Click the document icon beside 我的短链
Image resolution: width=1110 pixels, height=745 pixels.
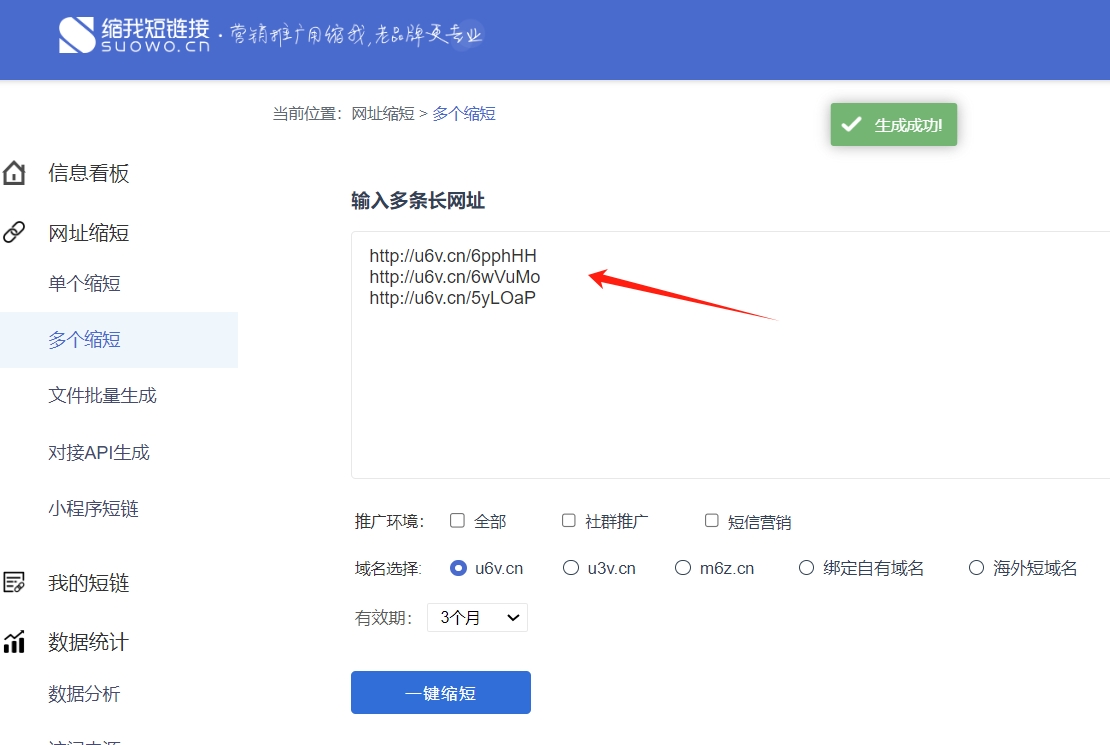point(14,583)
